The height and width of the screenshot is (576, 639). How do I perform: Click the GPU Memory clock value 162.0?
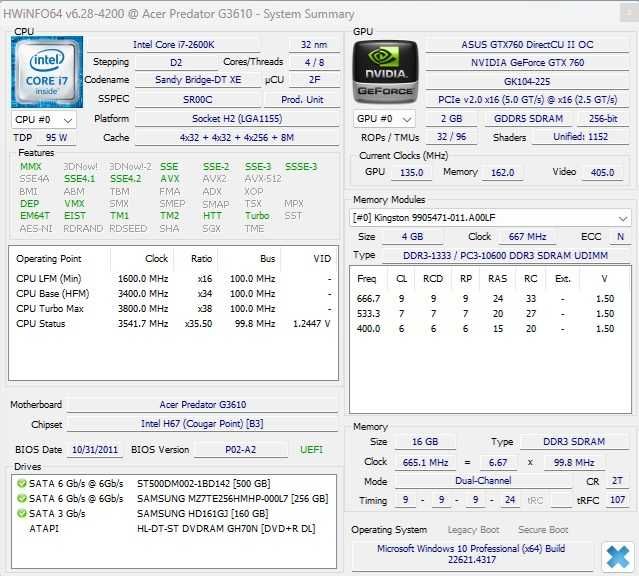coord(502,173)
